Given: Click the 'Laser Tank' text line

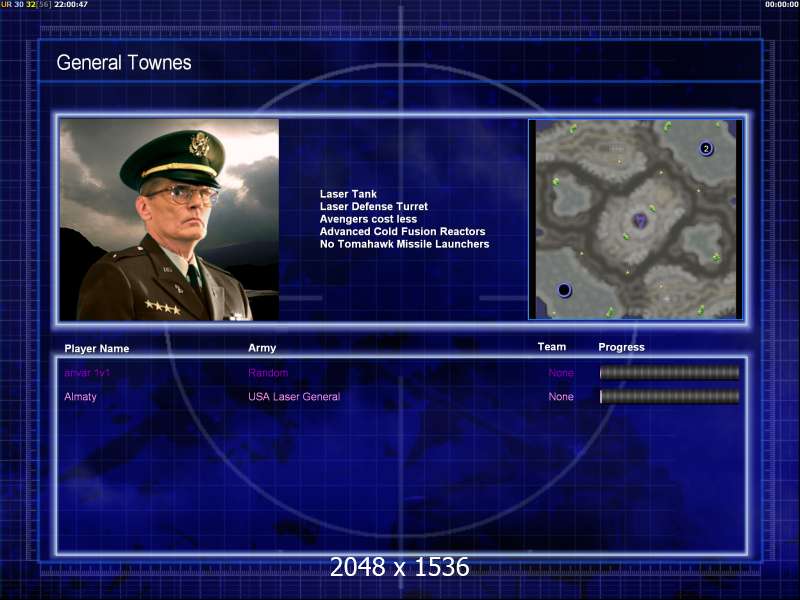Looking at the screenshot, I should (x=348, y=194).
